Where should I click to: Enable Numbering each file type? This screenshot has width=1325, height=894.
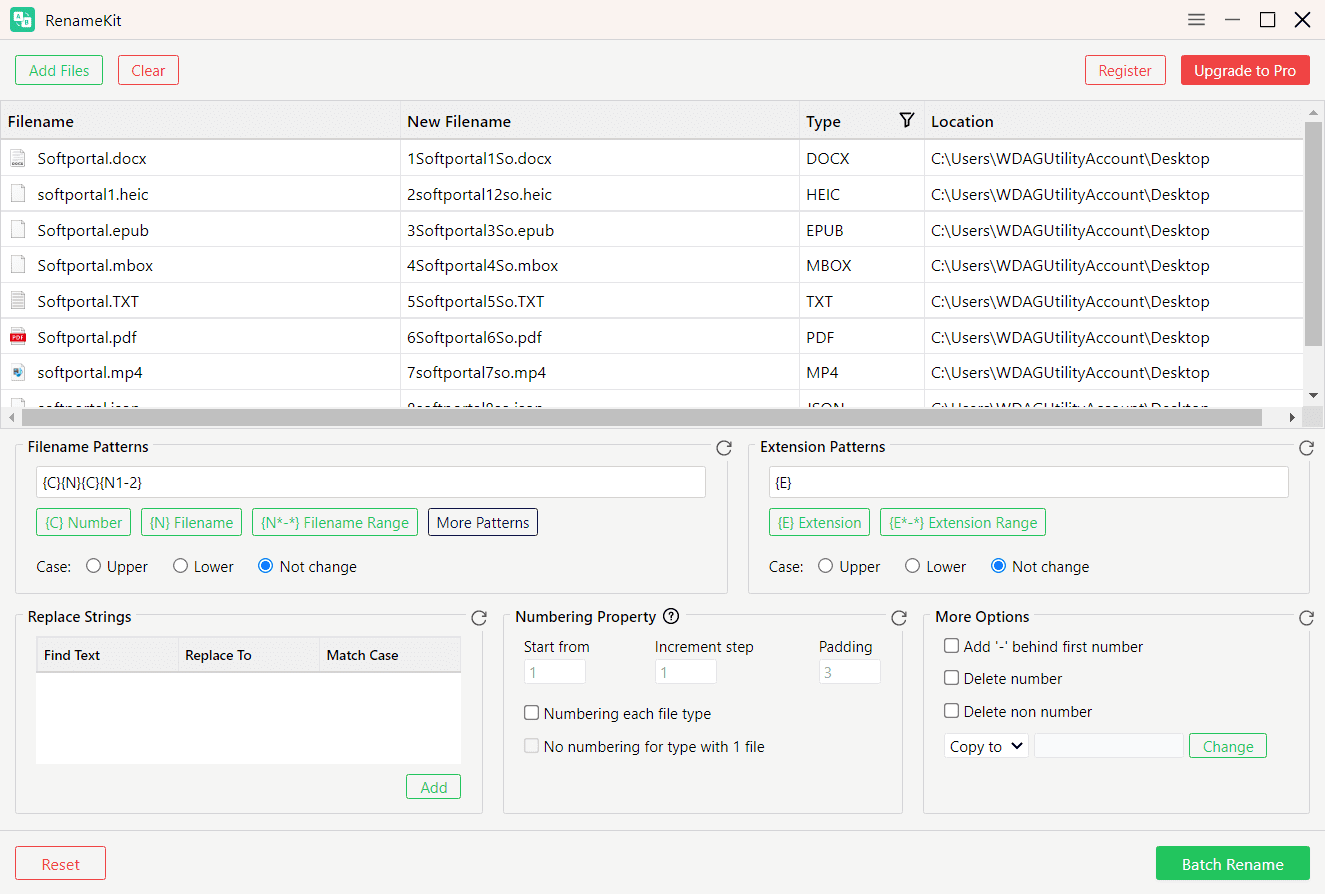pos(532,714)
